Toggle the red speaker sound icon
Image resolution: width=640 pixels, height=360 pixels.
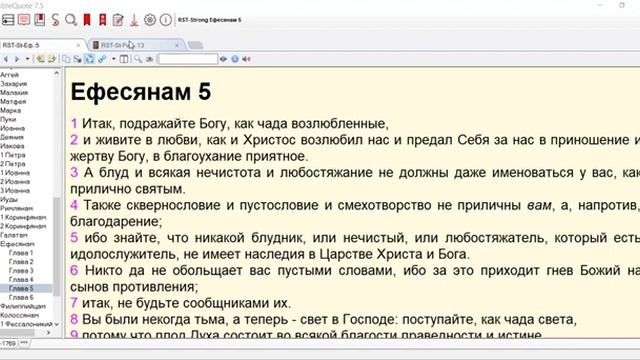pos(246,59)
